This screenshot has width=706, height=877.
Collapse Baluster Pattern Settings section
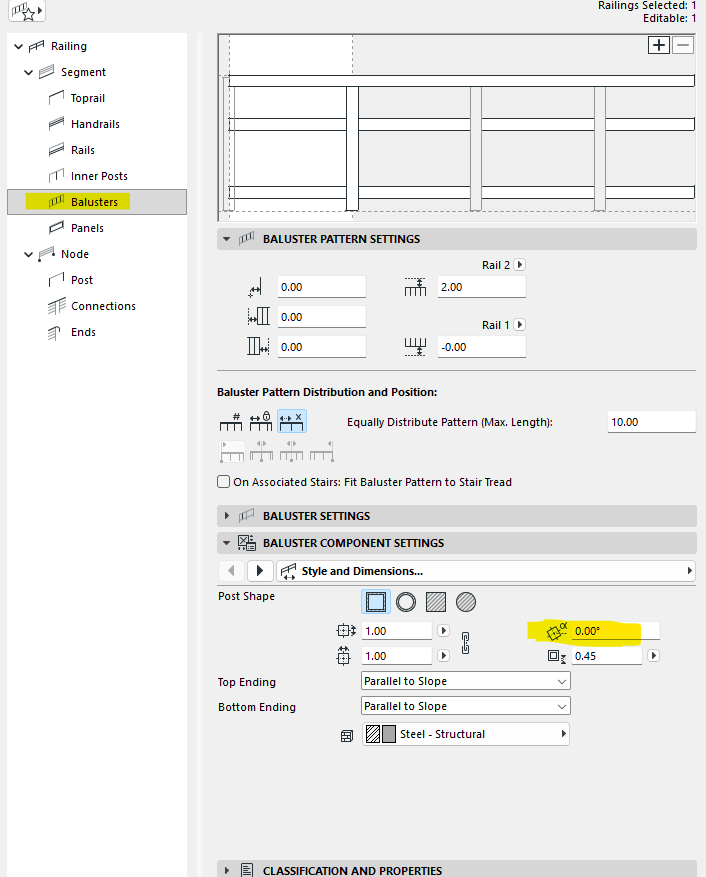(x=227, y=239)
